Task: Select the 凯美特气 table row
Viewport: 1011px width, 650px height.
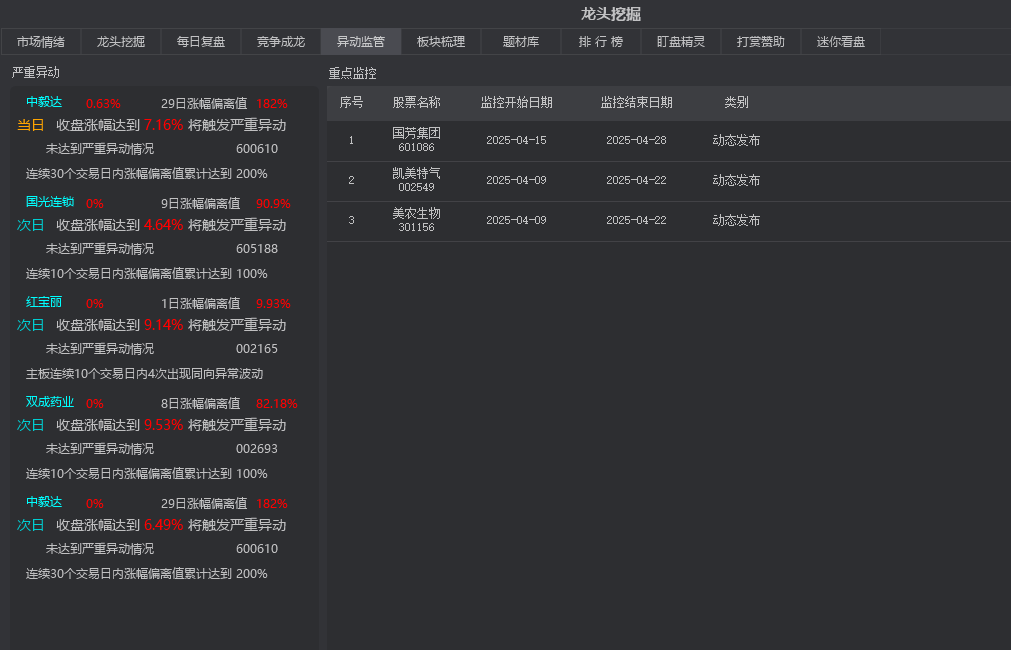Action: (x=416, y=180)
